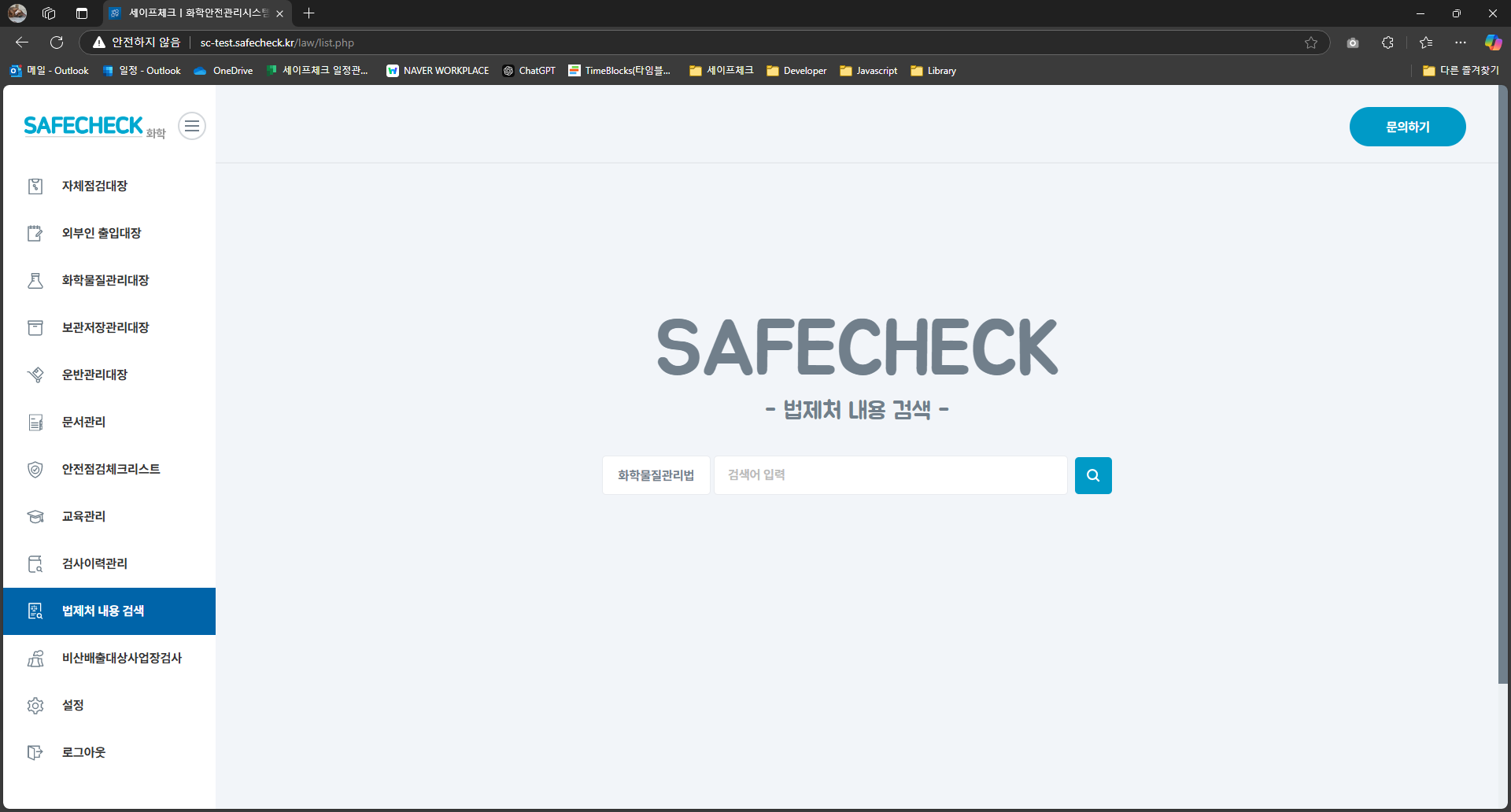Click the browser profile avatar

[17, 13]
